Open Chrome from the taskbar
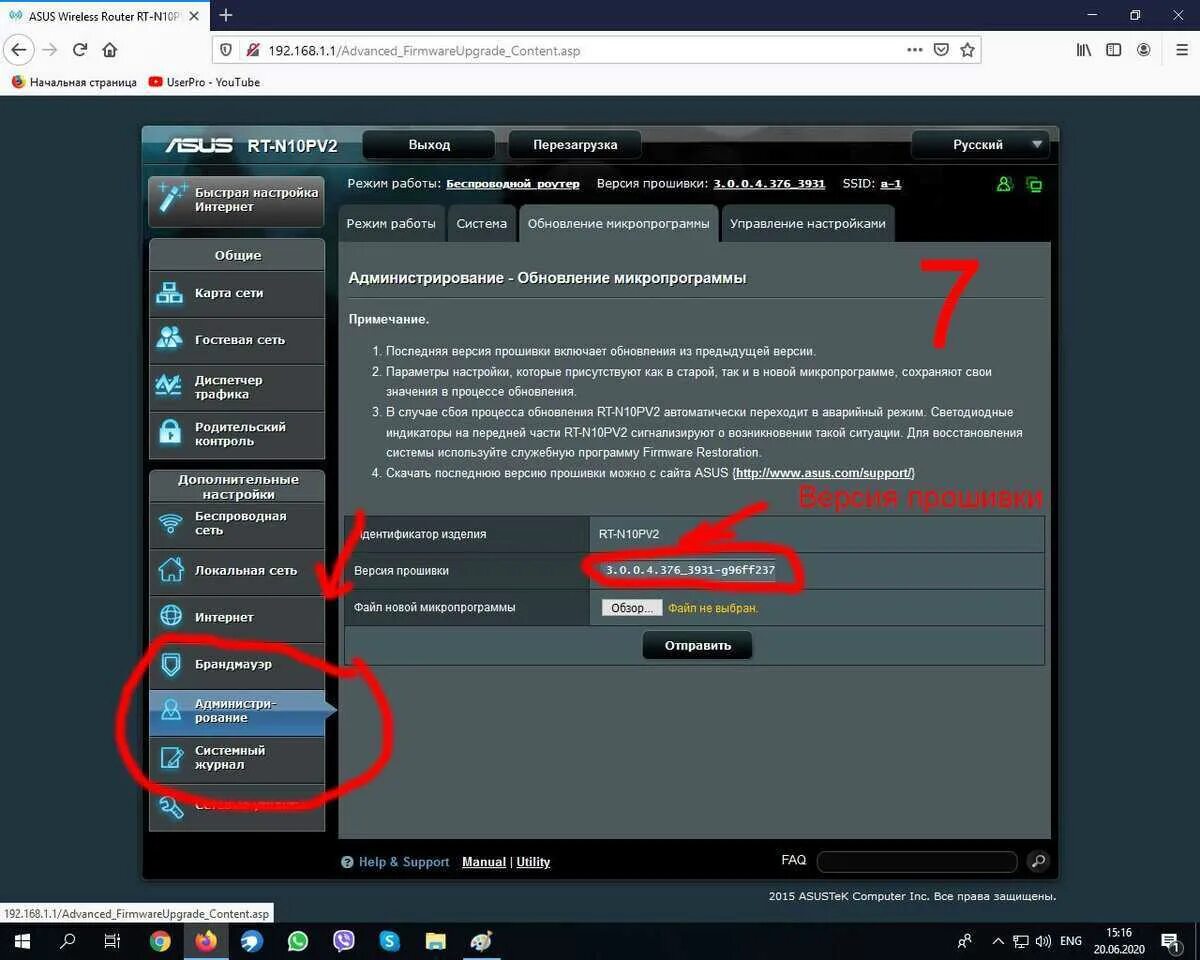The image size is (1200, 960). click(160, 941)
